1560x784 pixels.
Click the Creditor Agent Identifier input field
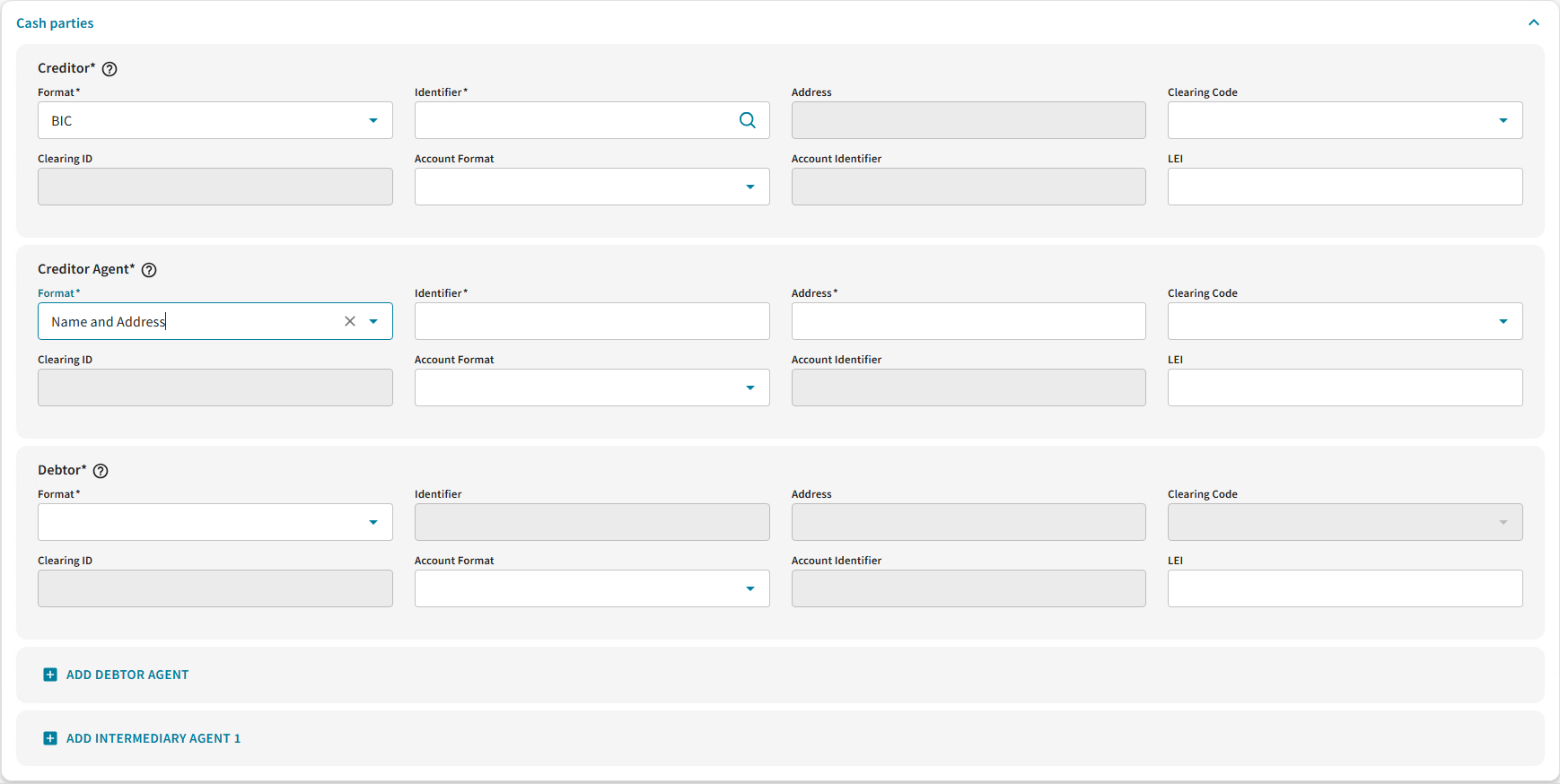[592, 321]
